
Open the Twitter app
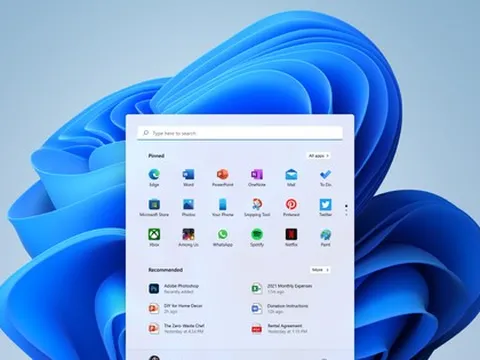pyautogui.click(x=325, y=208)
